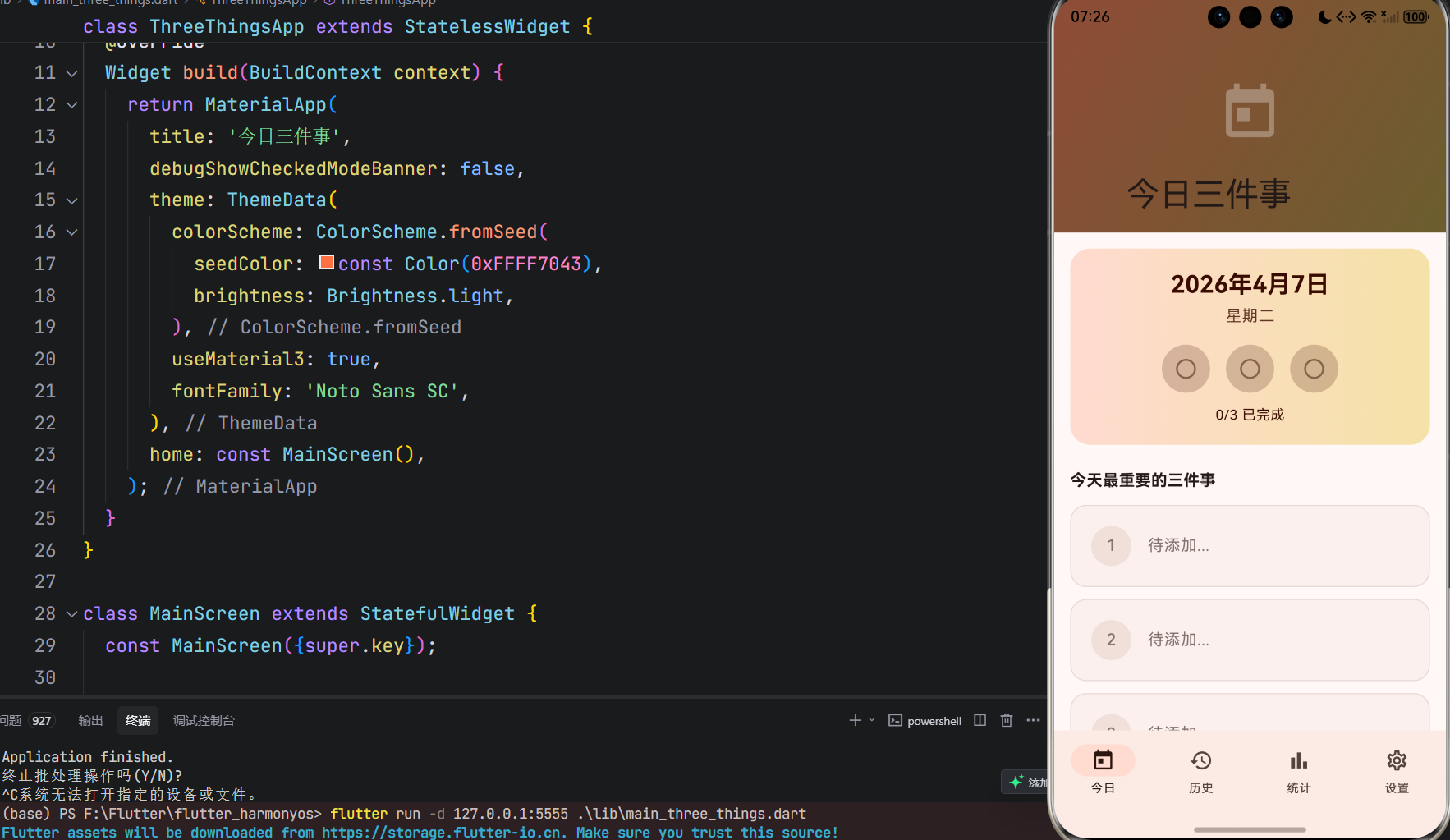
Task: Open the 历史 history tab in the phone app
Action: (1201, 770)
